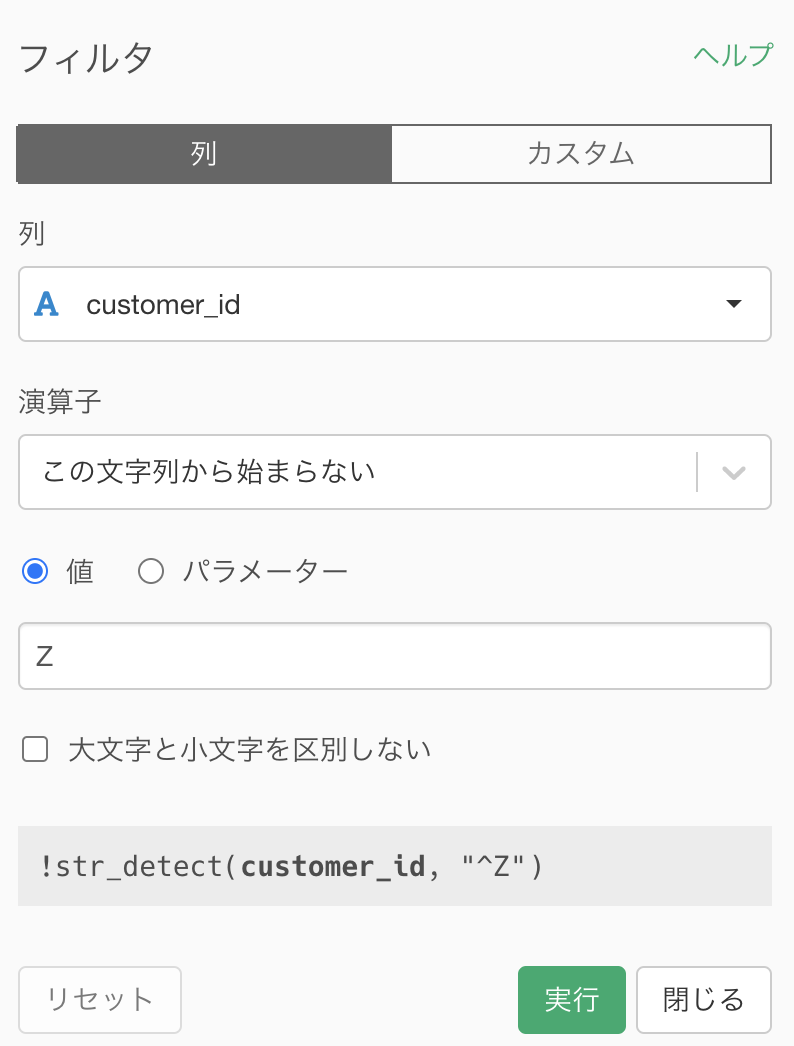Open the customer_id column dropdown

(x=394, y=304)
